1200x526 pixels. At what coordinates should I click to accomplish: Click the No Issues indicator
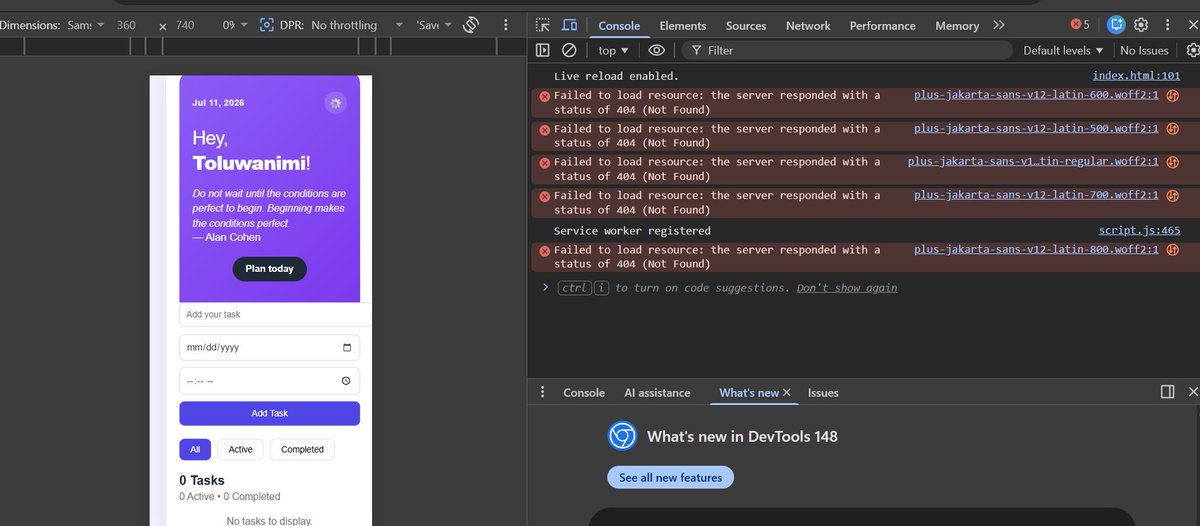(x=1144, y=50)
